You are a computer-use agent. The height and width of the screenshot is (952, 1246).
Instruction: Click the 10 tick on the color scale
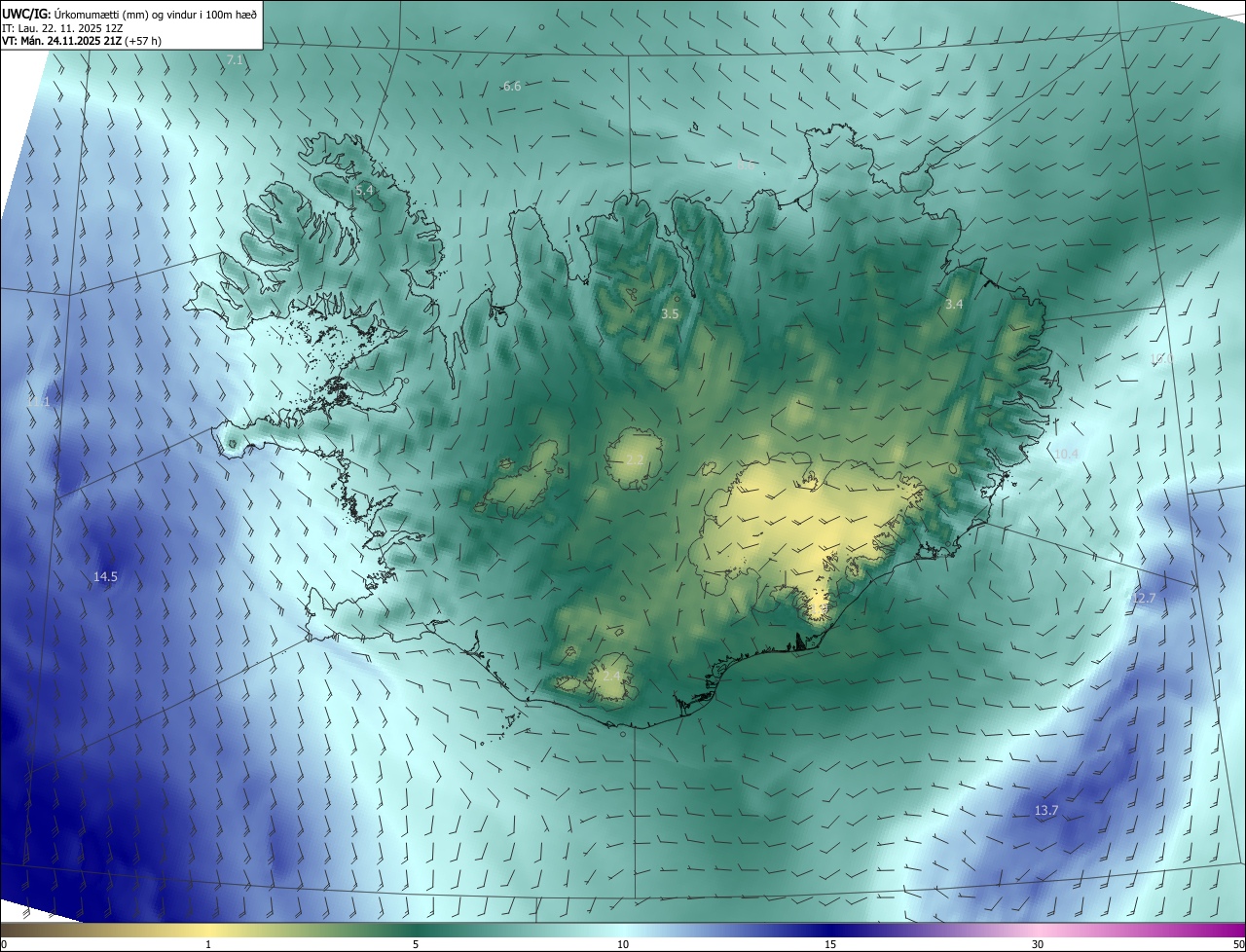[623, 944]
